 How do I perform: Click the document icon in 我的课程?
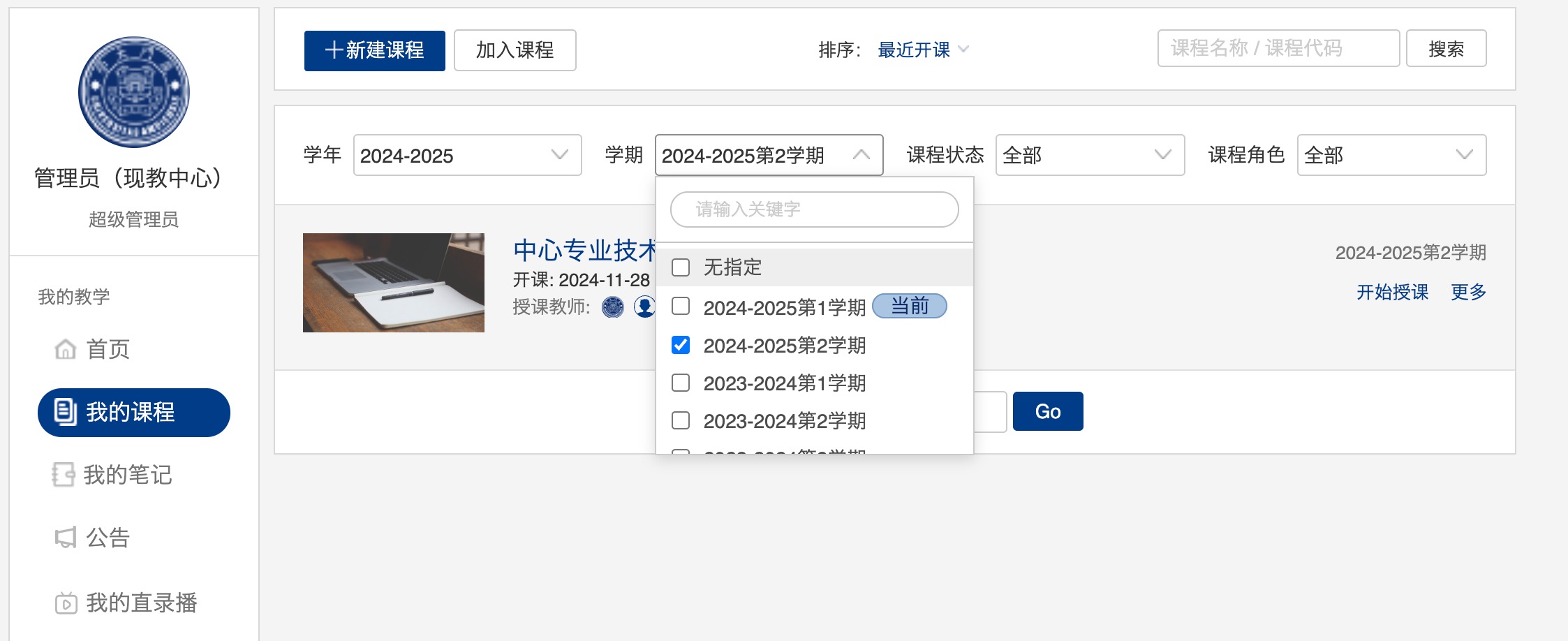pyautogui.click(x=65, y=412)
